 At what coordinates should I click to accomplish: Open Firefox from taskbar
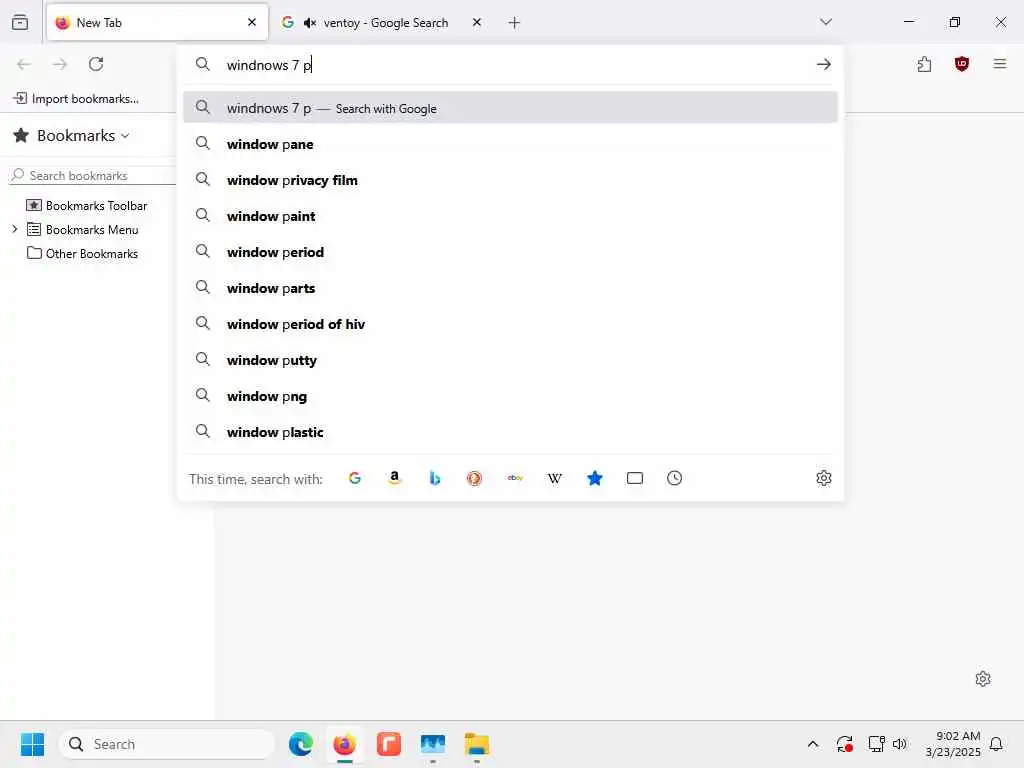[344, 744]
